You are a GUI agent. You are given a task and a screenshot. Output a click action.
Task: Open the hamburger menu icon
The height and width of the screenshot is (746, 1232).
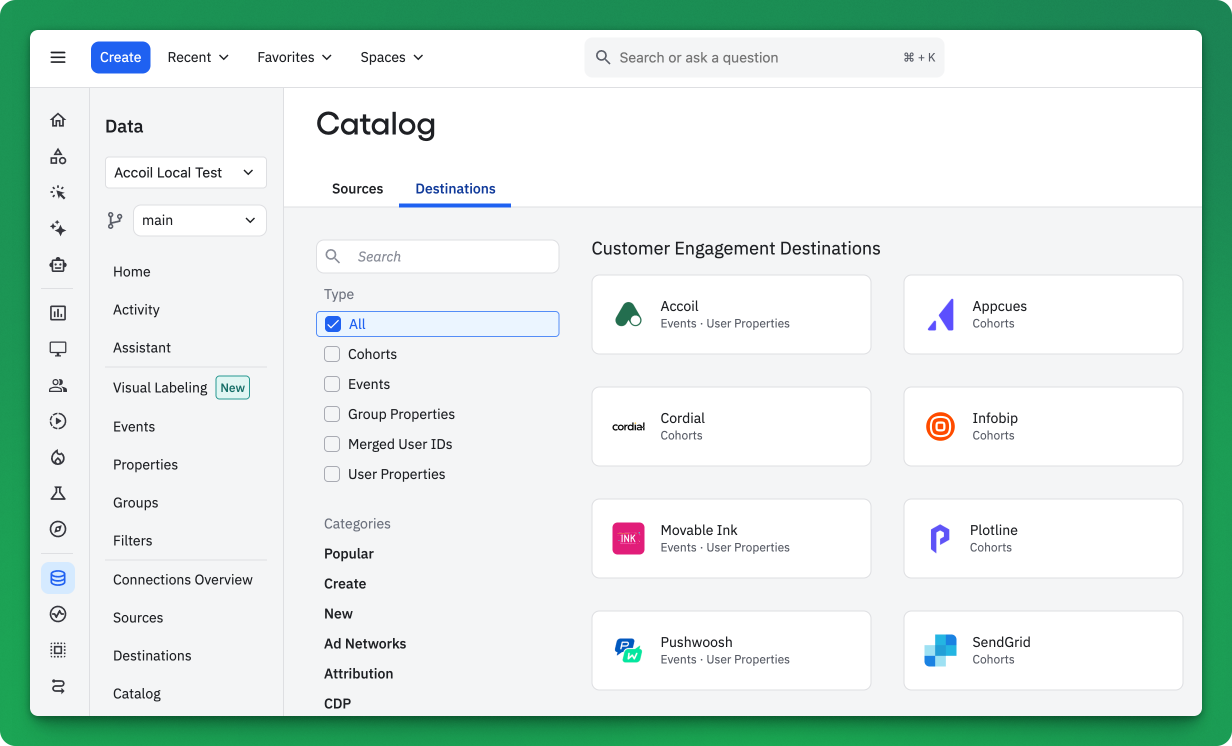58,57
